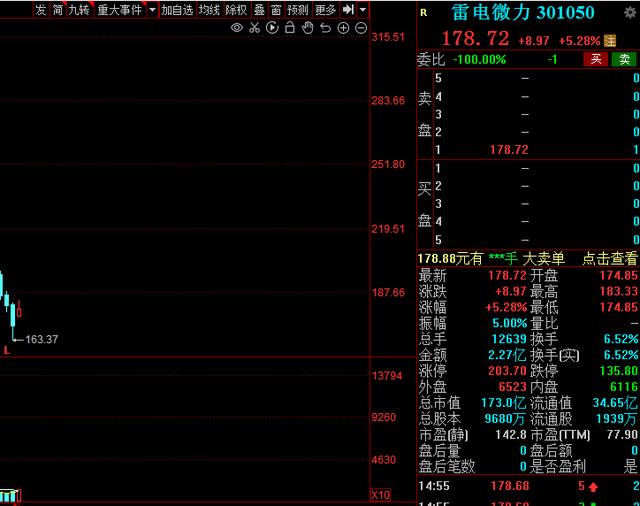Toggle the lock icon above chart
Viewport: 640px width, 506px height.
coord(290,27)
